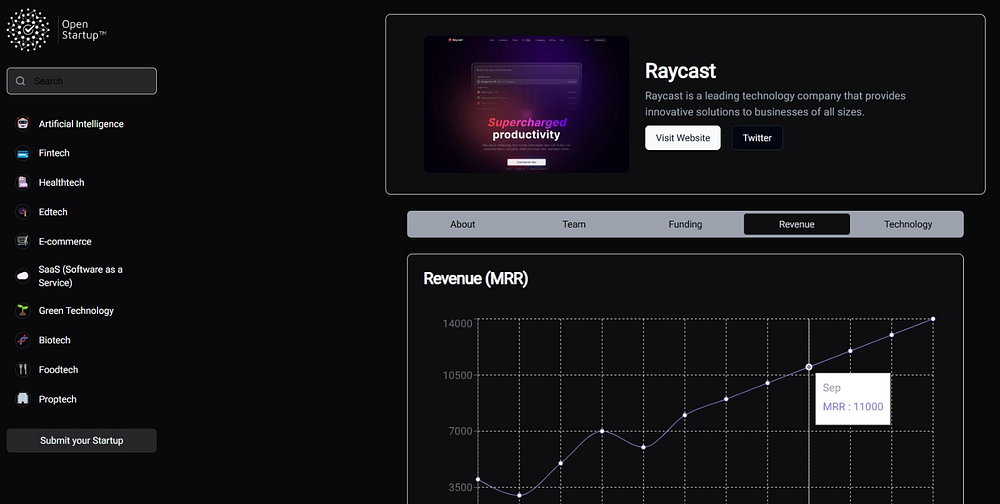This screenshot has height=504, width=1000.
Task: Click the 14000 axis label
Action: click(458, 323)
